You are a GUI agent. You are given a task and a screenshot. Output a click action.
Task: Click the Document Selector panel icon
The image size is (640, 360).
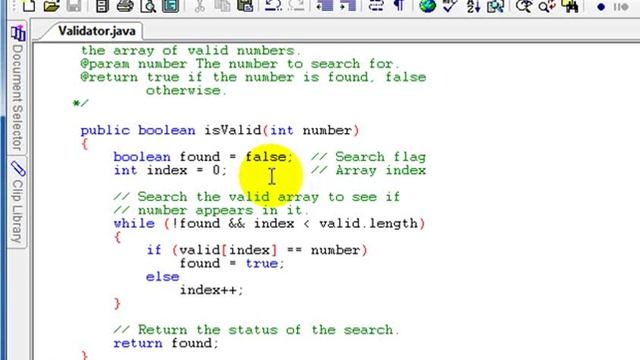(18, 33)
